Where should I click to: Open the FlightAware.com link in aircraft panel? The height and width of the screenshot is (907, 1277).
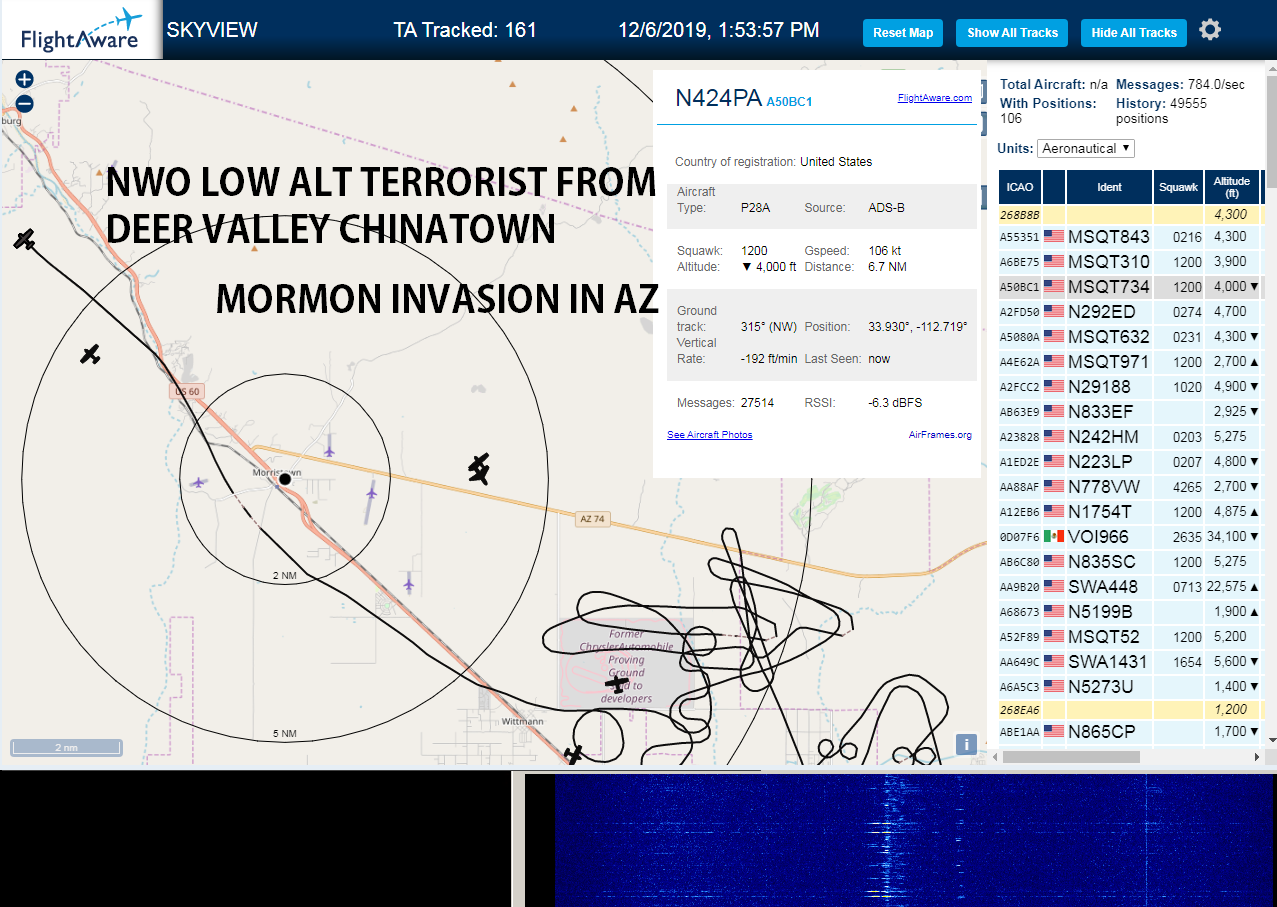tap(934, 98)
